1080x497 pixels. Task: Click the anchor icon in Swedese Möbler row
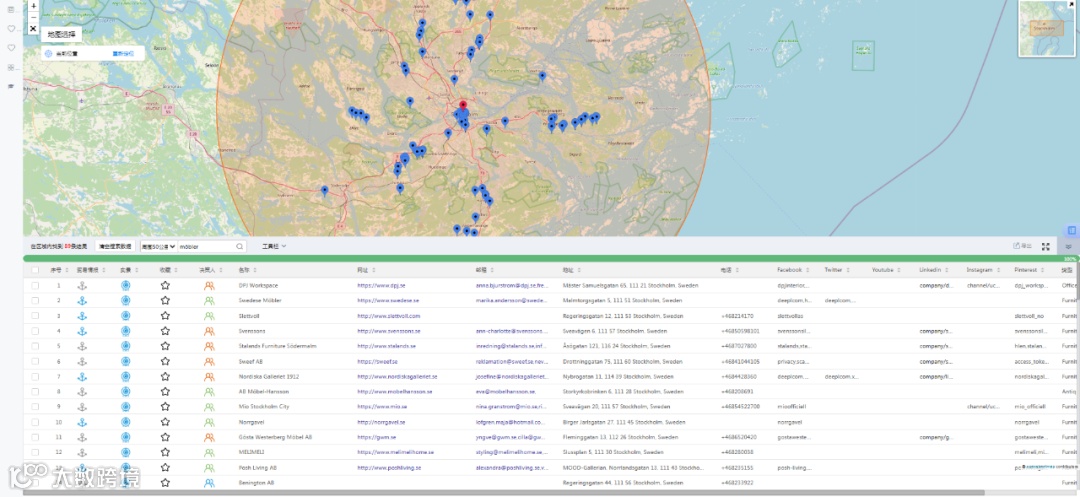(83, 300)
